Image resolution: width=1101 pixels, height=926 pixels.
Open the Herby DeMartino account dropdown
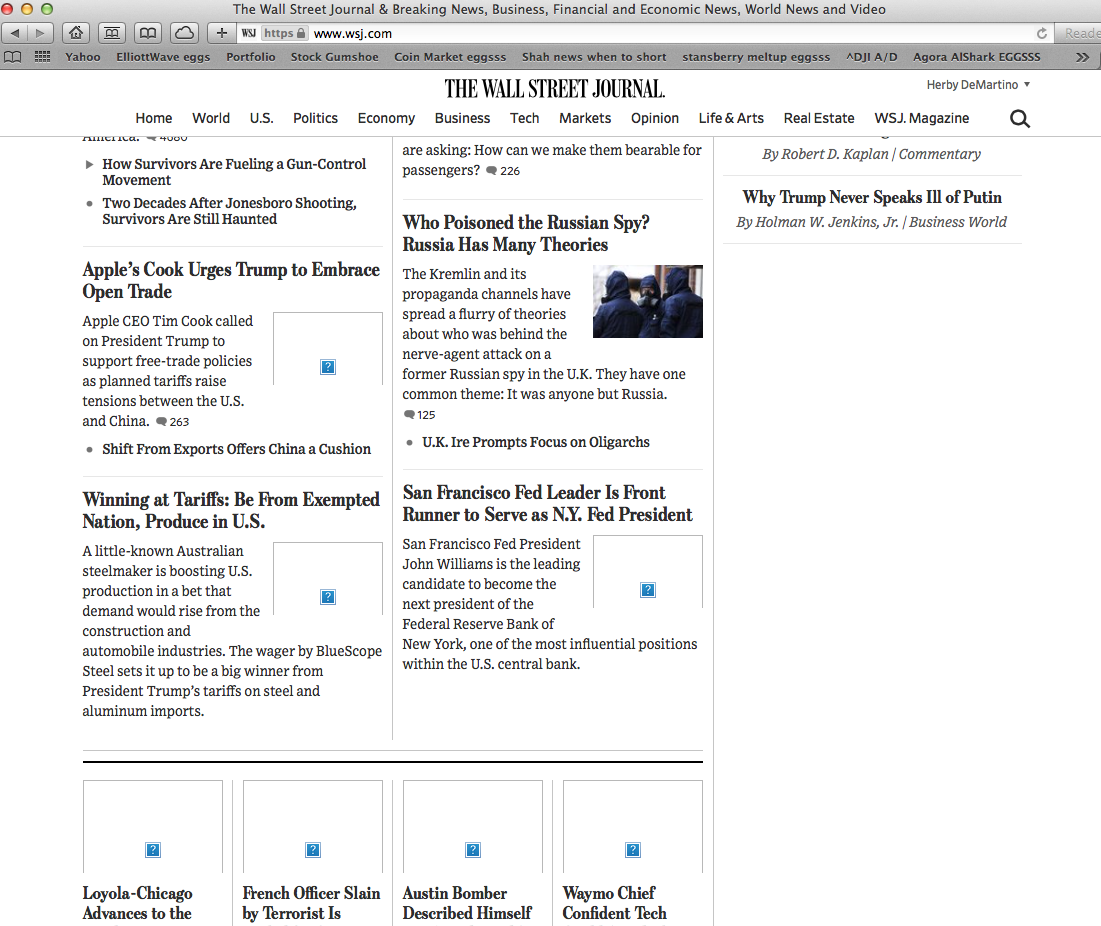coord(977,84)
